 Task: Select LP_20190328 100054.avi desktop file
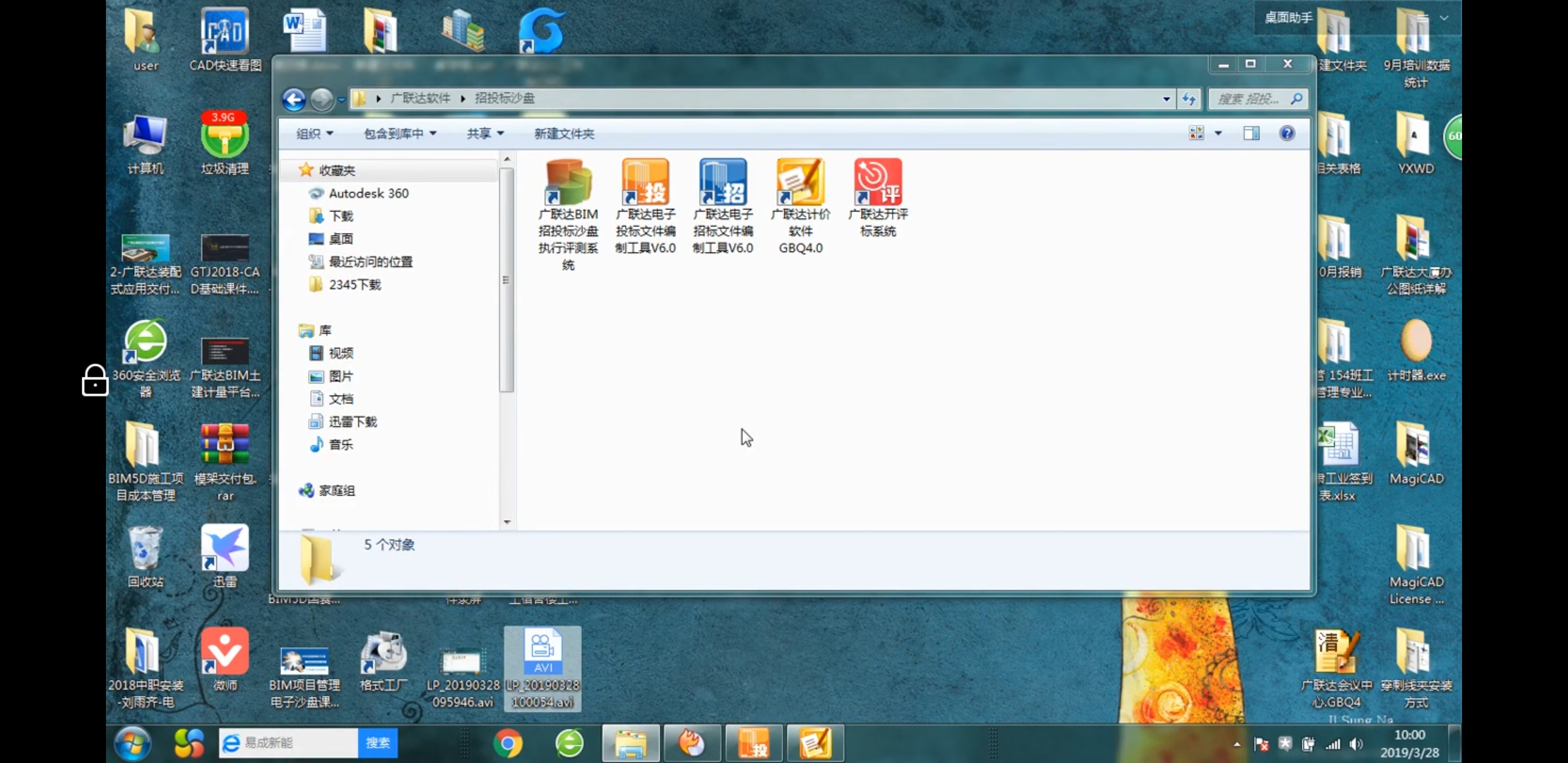click(x=542, y=668)
